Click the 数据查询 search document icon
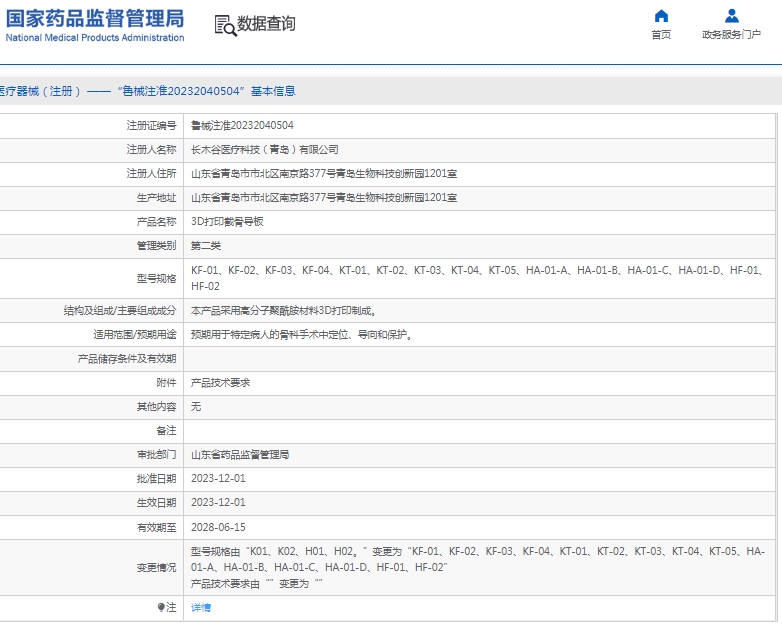This screenshot has width=782, height=627. click(x=225, y=25)
